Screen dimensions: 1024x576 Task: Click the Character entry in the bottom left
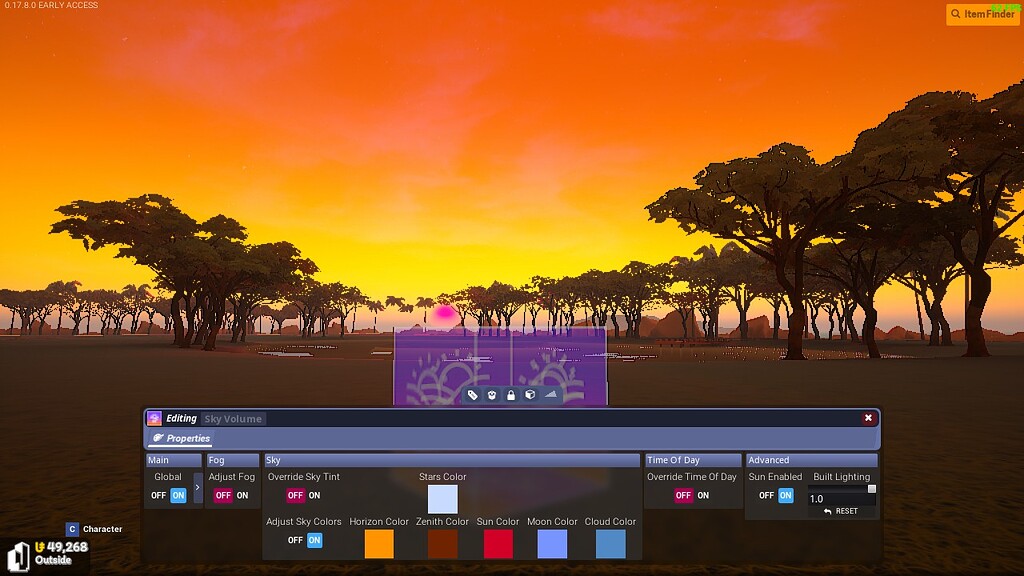tap(97, 528)
